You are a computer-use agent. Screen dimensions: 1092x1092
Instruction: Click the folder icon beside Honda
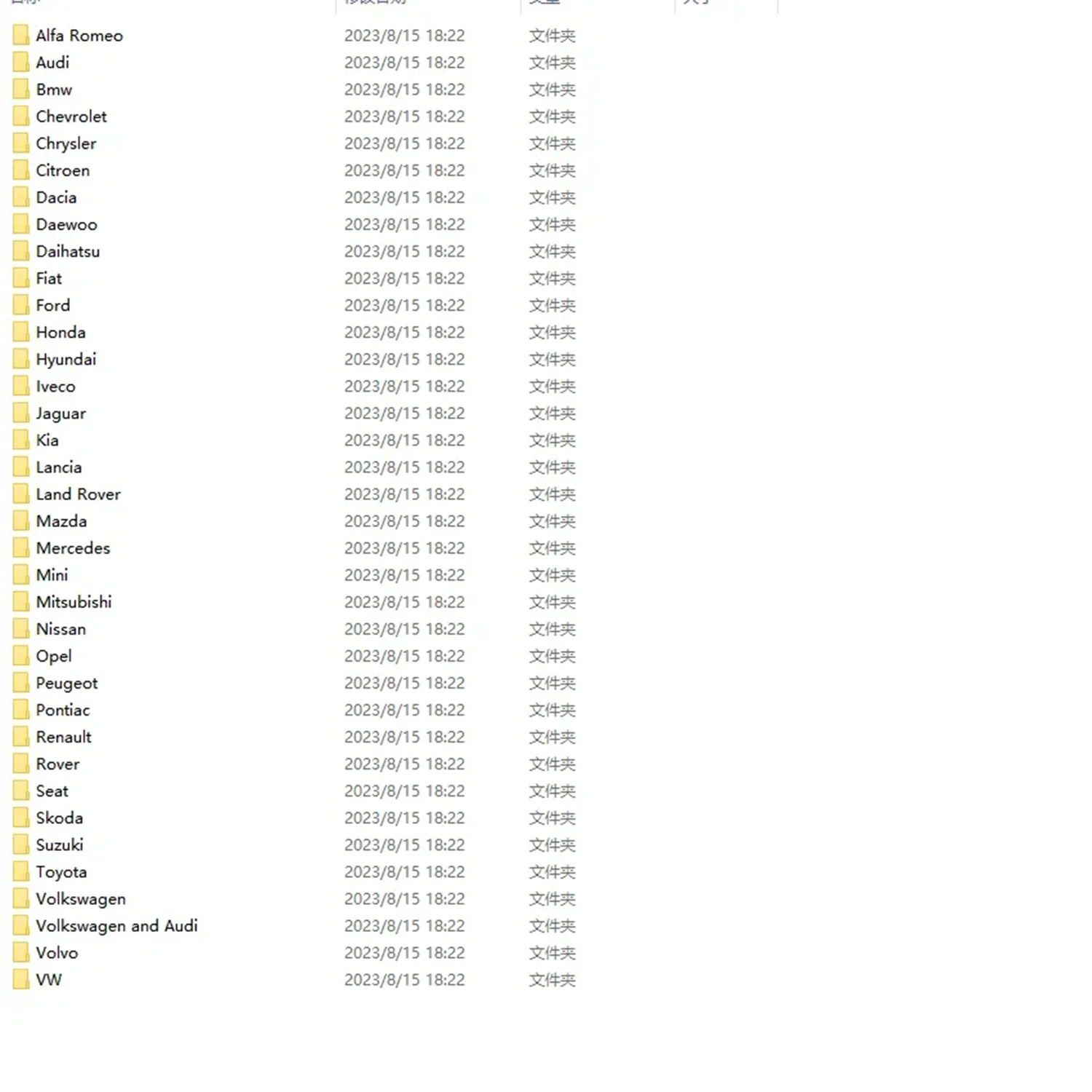(x=21, y=332)
